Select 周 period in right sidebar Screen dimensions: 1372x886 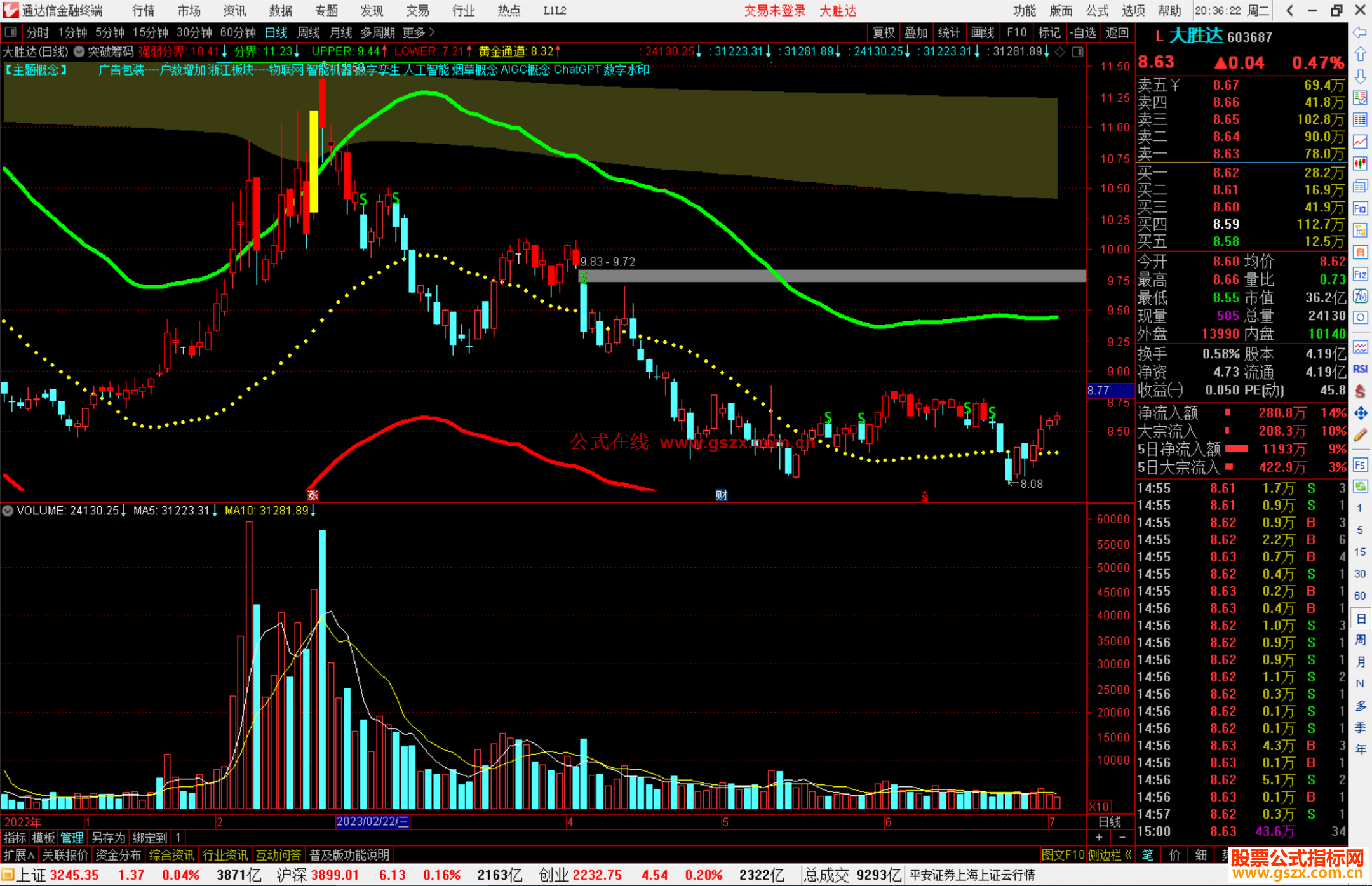[x=1360, y=640]
